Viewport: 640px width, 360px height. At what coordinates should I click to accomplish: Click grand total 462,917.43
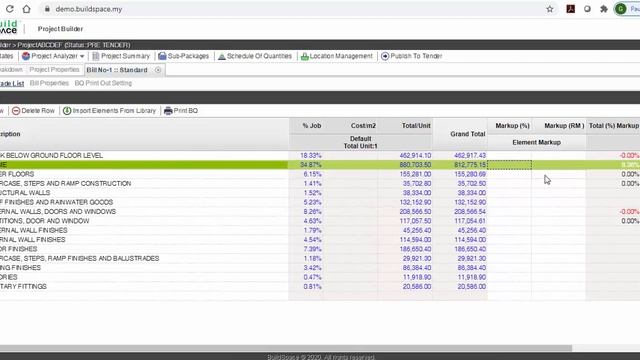pos(470,156)
